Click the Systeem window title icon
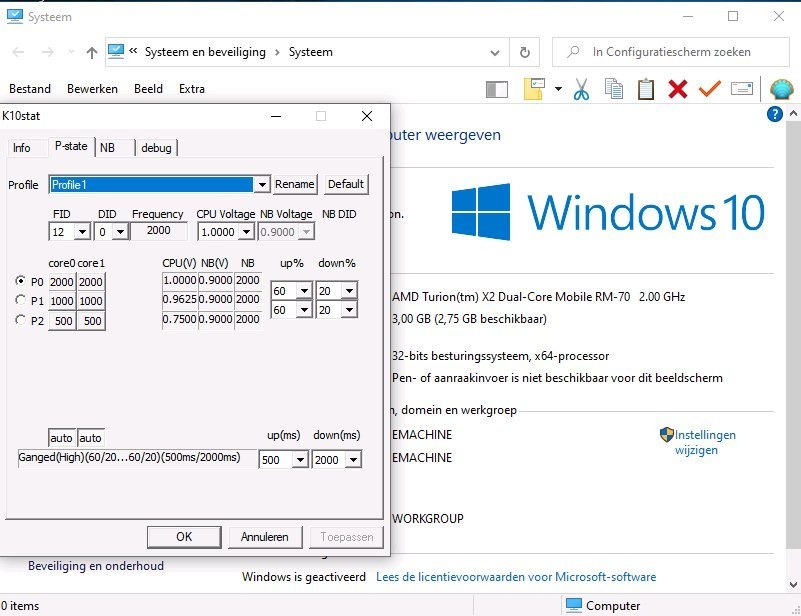Viewport: 801px width, 616px height. (x=15, y=16)
